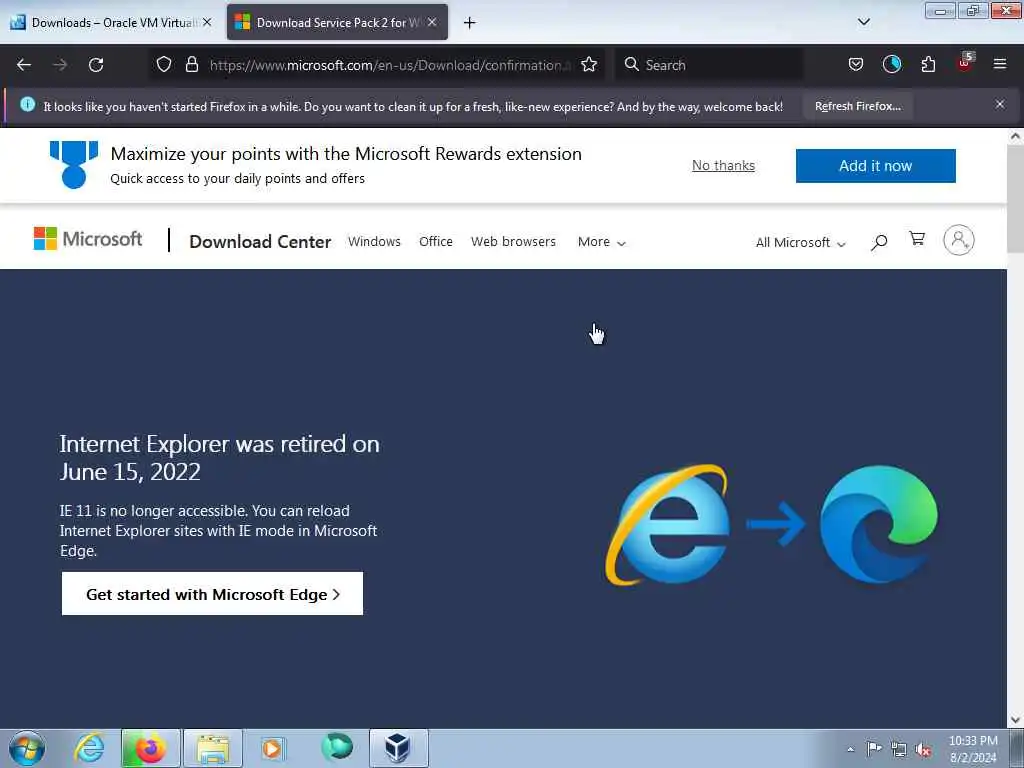Screen dimensions: 1024x768
Task: Open the Download Center link
Action: point(260,242)
